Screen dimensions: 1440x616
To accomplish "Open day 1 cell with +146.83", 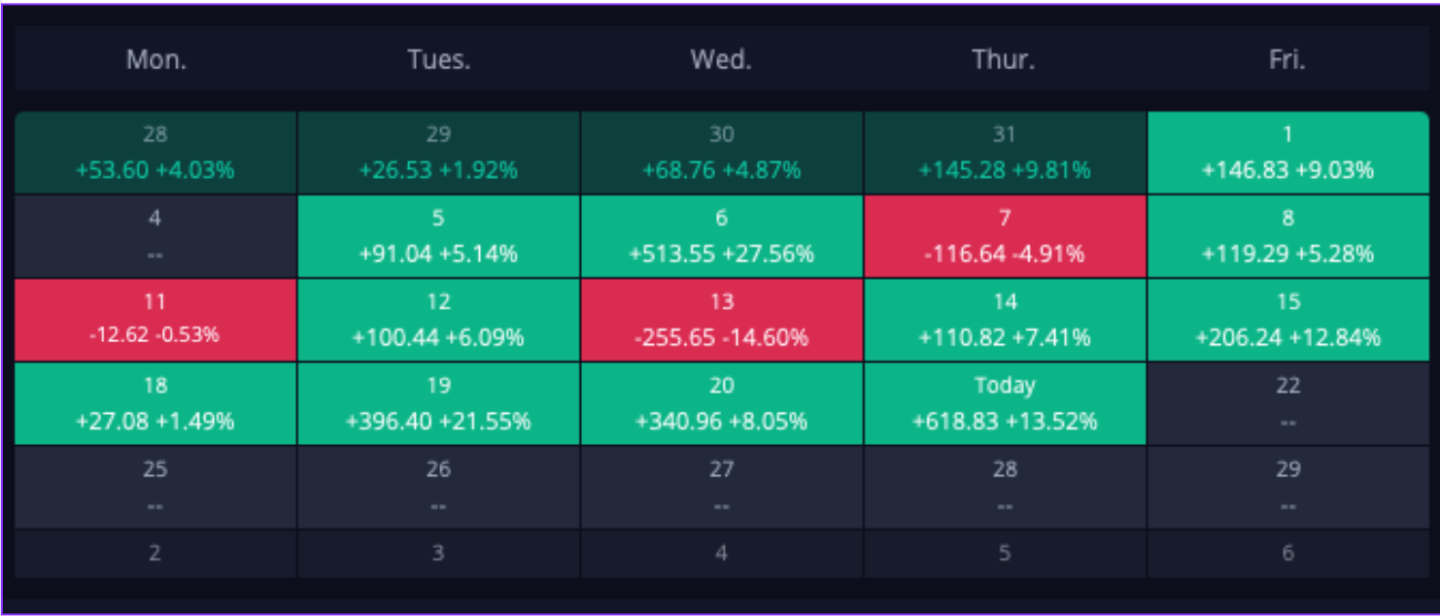I will 1288,152.
